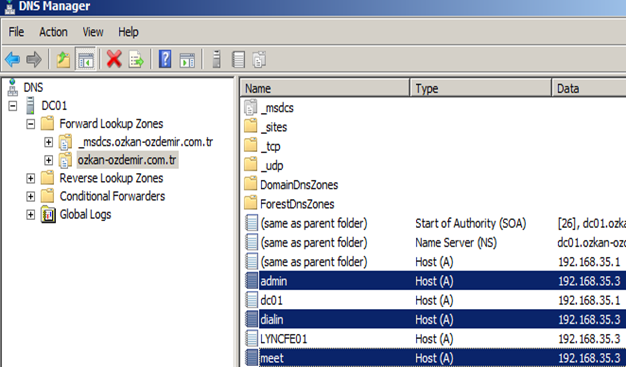Click the Up One Level folder icon
The height and width of the screenshot is (367, 626).
tap(63, 60)
